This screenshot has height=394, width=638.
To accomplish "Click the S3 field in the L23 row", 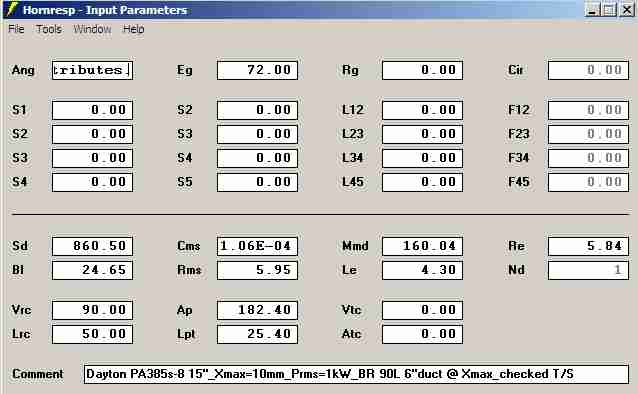I will [257, 134].
